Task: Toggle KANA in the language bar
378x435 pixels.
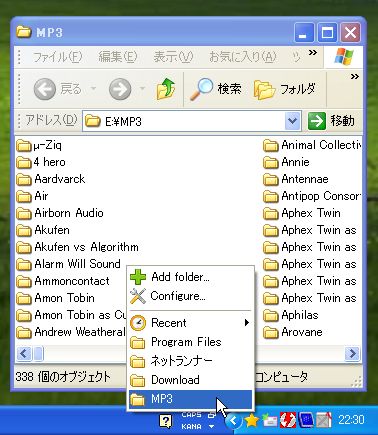Action: point(192,427)
